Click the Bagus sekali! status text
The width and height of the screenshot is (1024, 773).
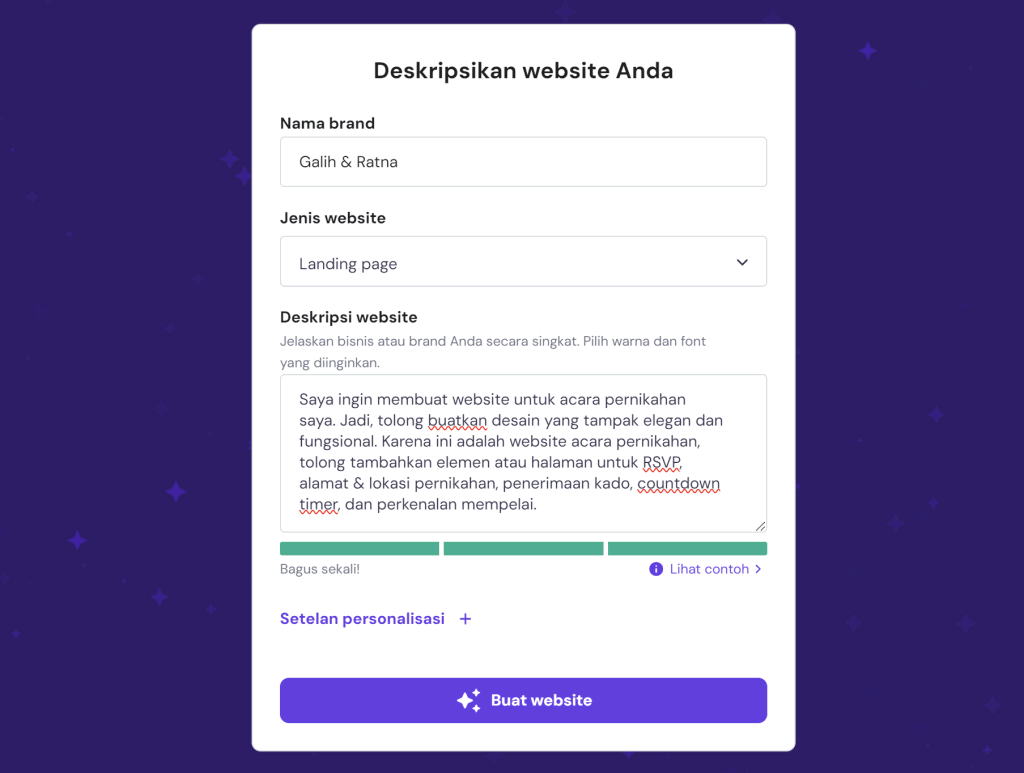(319, 569)
